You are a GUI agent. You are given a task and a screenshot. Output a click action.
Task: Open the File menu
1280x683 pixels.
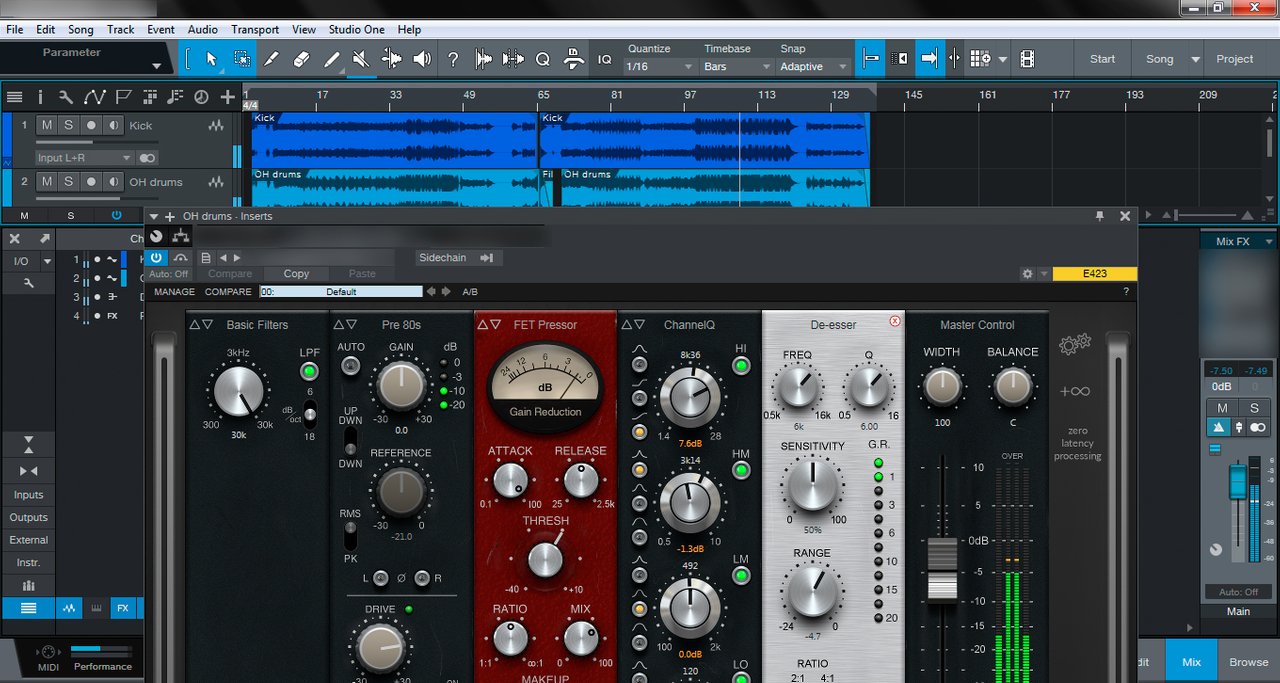click(x=14, y=30)
